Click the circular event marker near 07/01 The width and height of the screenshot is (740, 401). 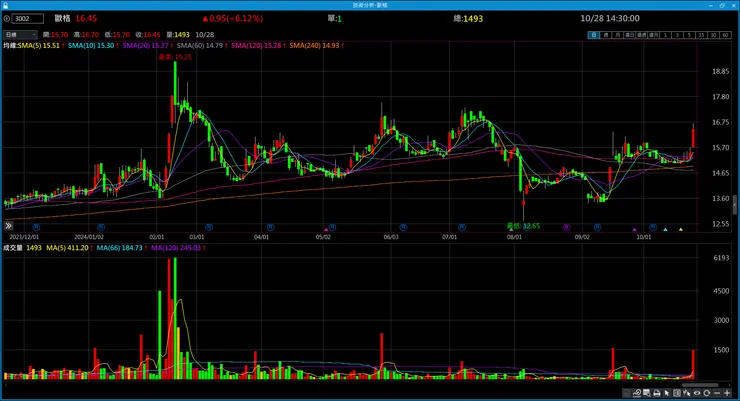(x=462, y=227)
